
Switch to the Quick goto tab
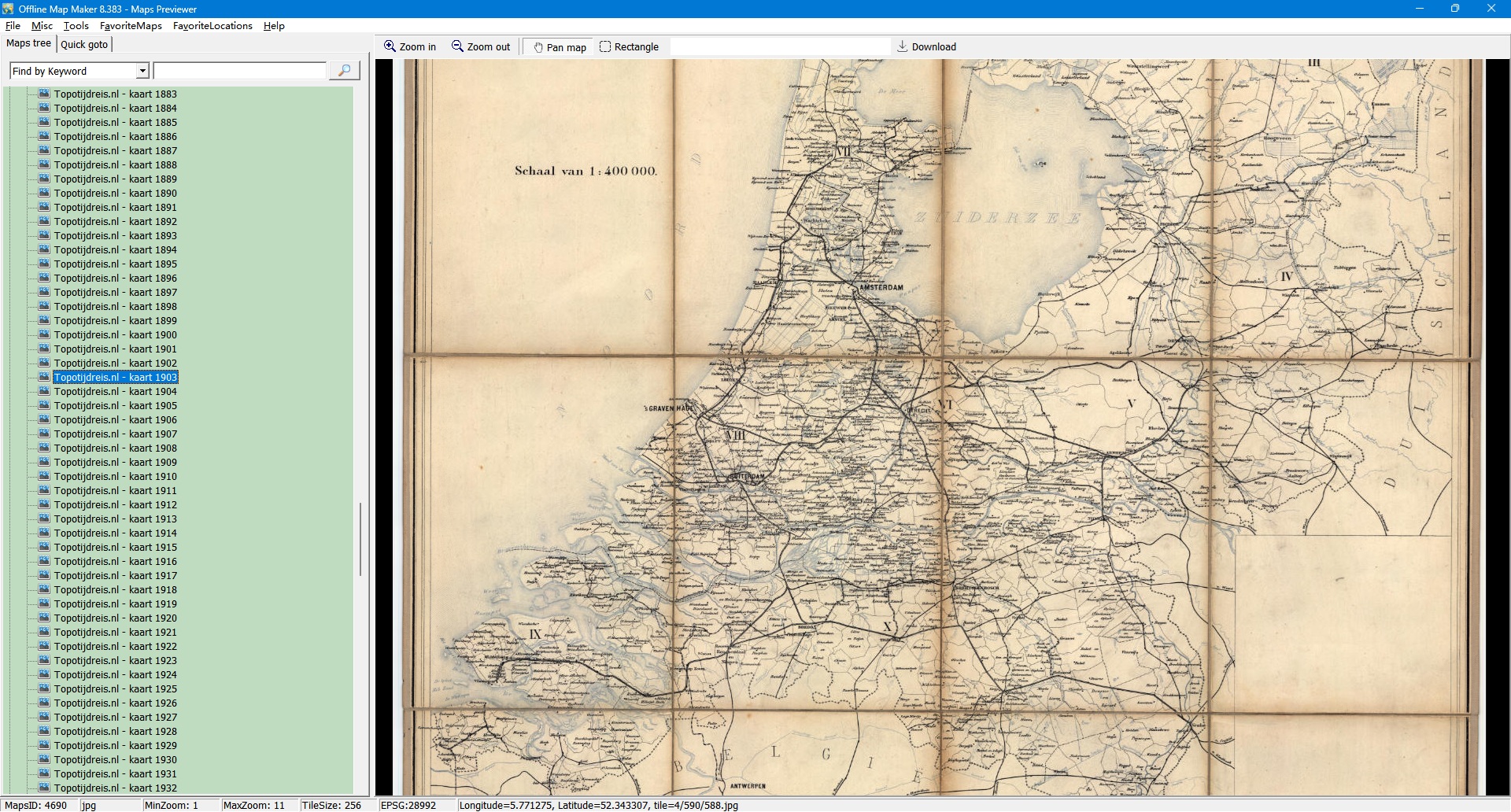coord(84,44)
